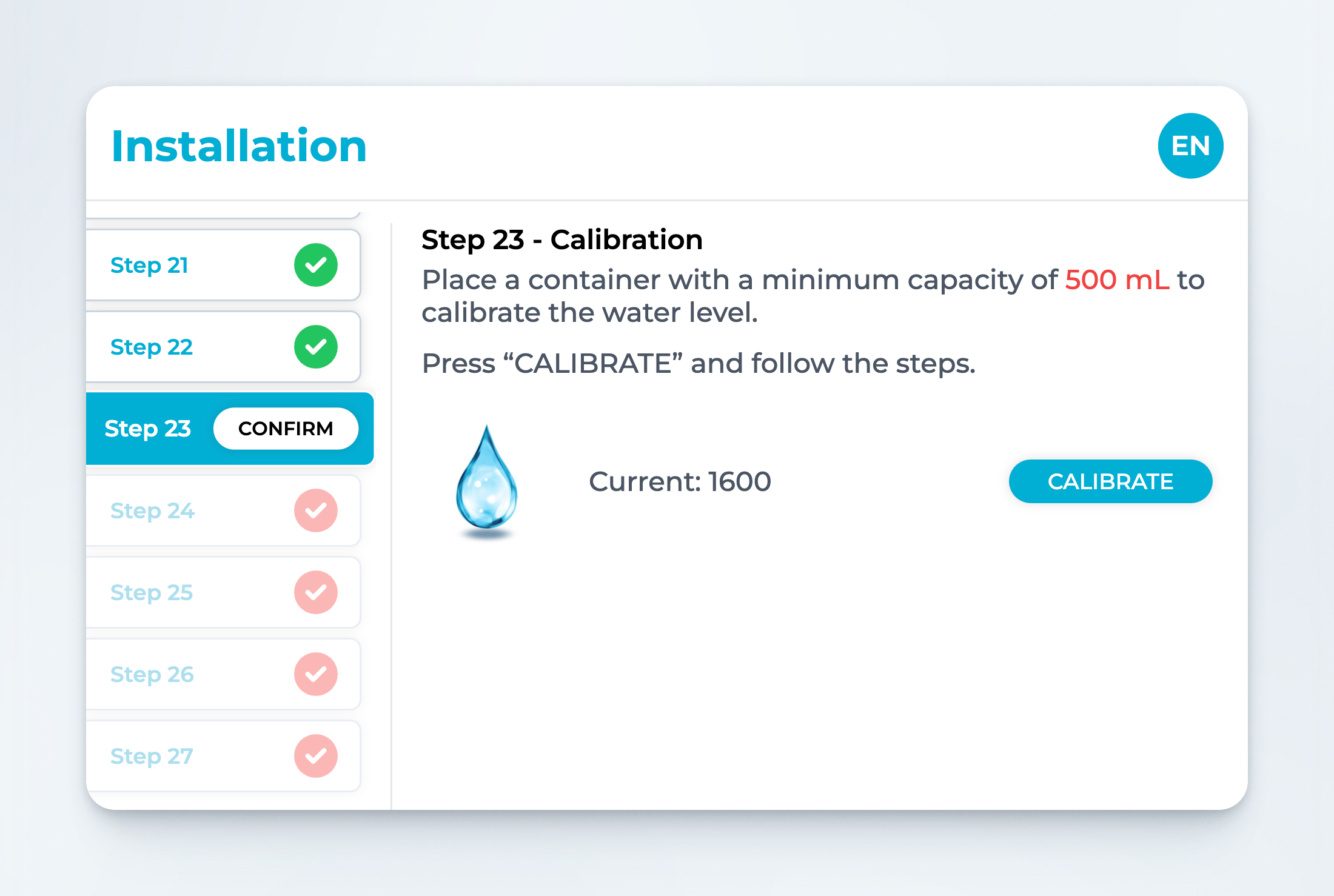Click the water drop icon

tap(486, 479)
